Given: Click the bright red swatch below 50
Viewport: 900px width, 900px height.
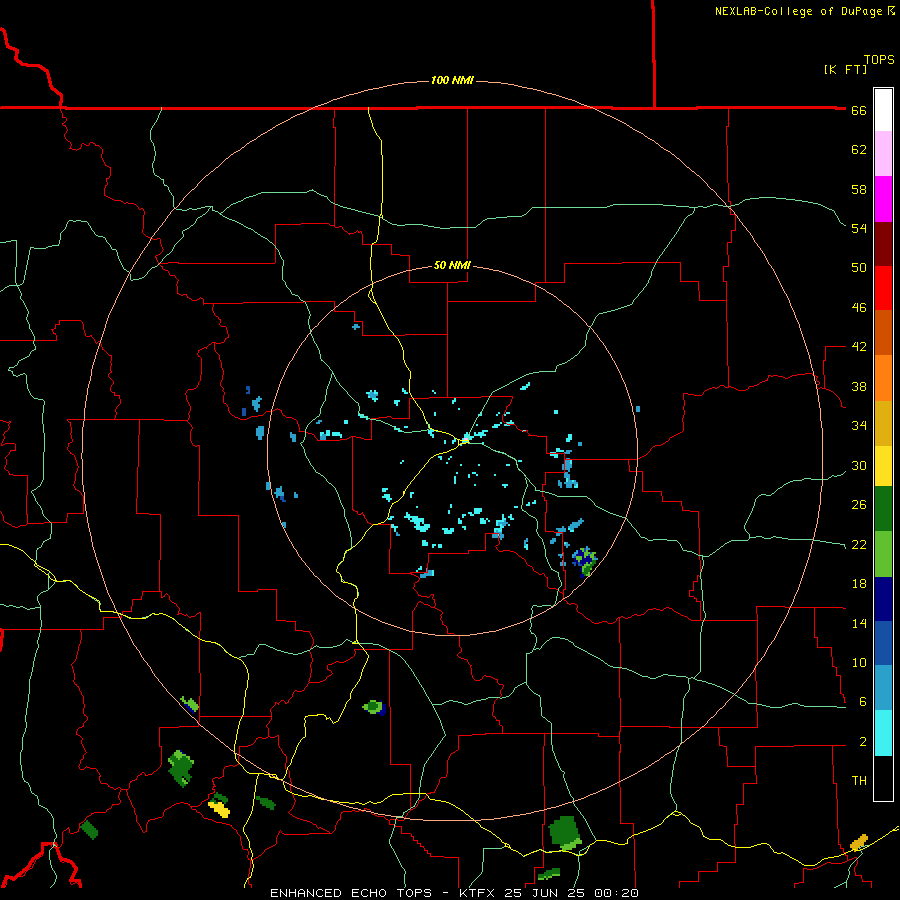Looking at the screenshot, I should (883, 288).
